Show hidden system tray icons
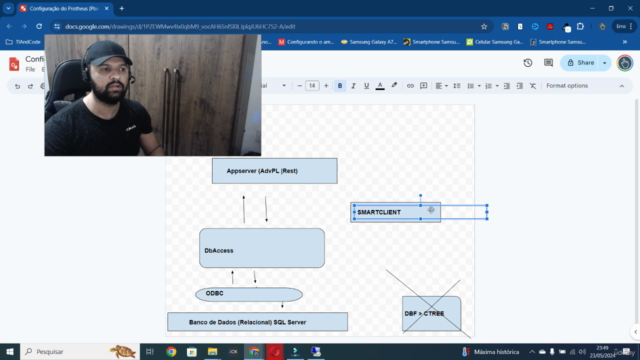Viewport: 640px width, 360px height. [x=532, y=351]
